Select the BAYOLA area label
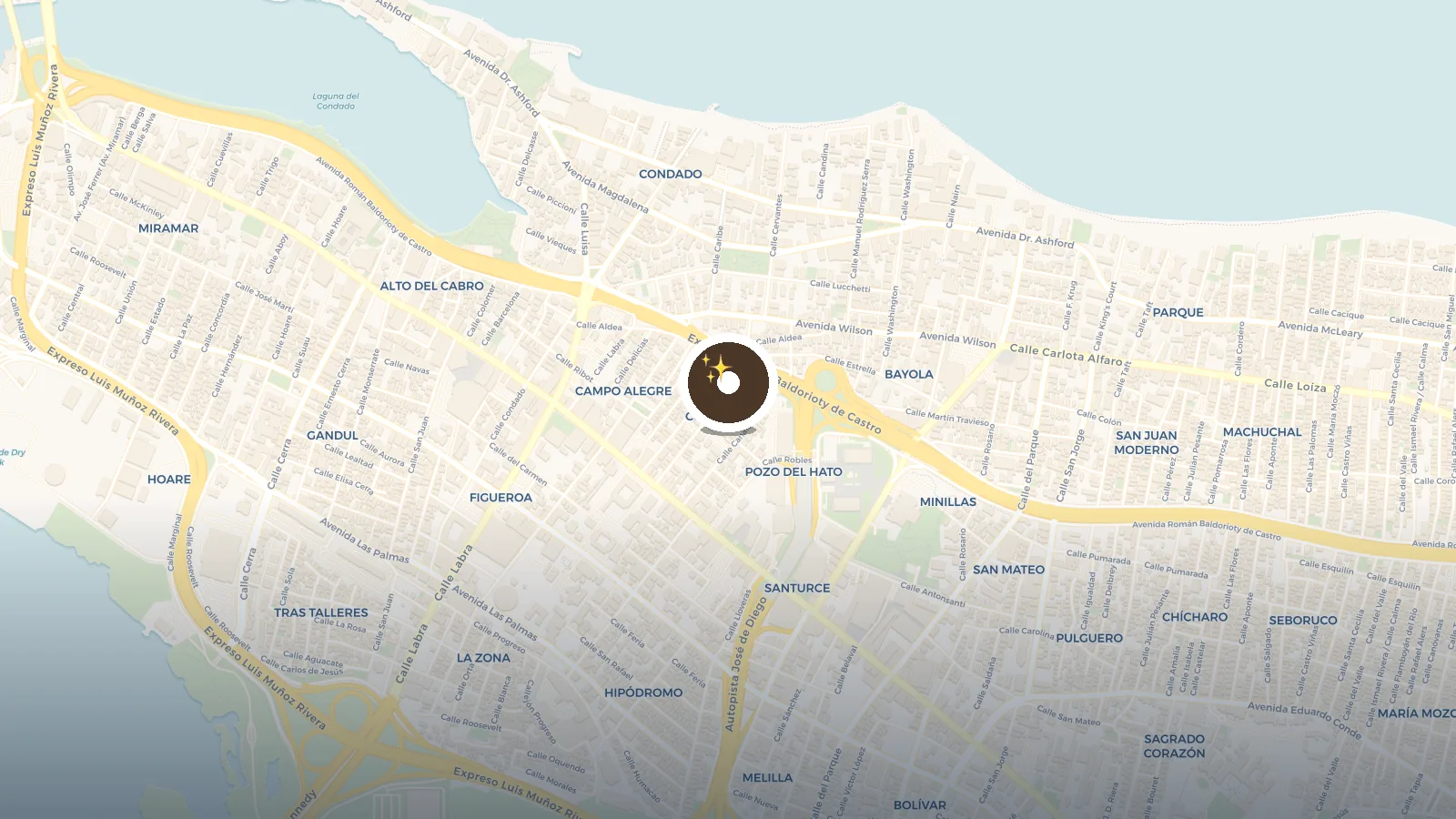Viewport: 1456px width, 819px height. tap(909, 374)
